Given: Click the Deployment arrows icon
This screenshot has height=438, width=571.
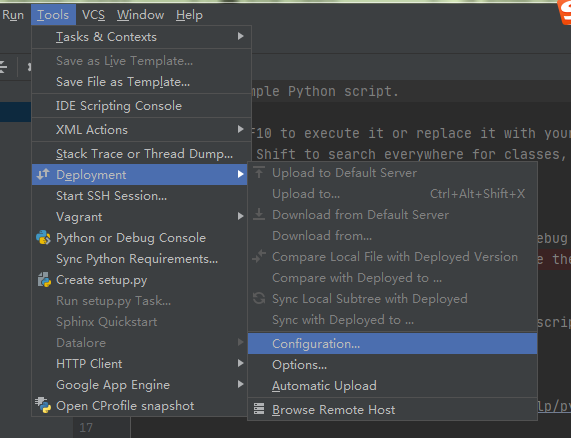Looking at the screenshot, I should 43,174.
